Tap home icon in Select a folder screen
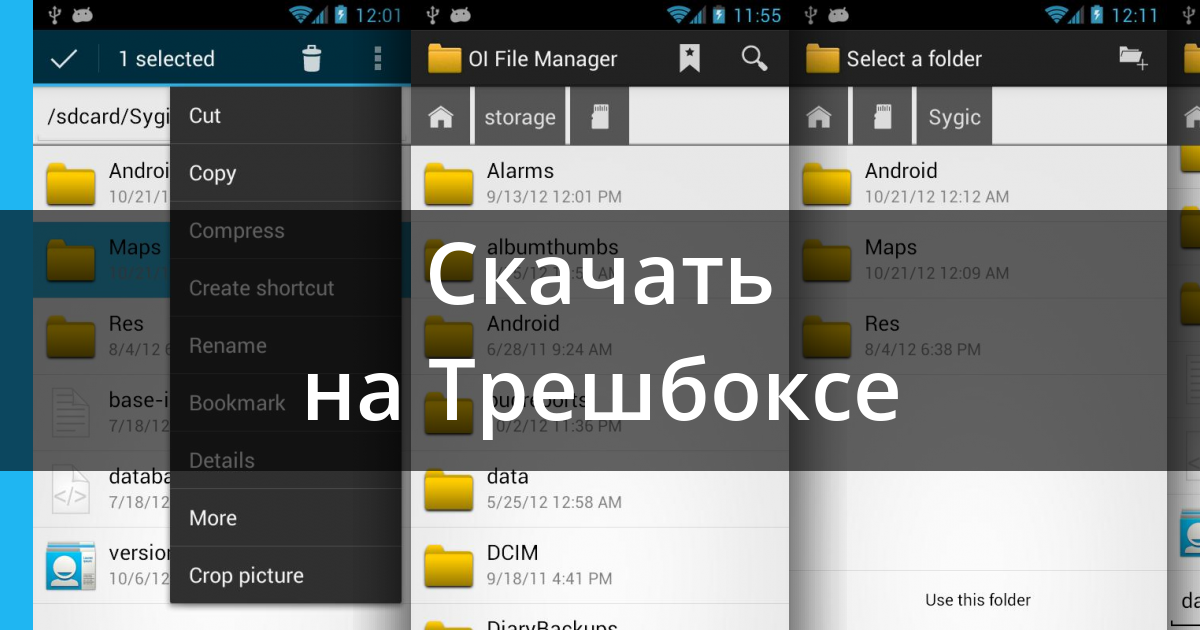Screen dimensions: 1200x630 (x=819, y=117)
